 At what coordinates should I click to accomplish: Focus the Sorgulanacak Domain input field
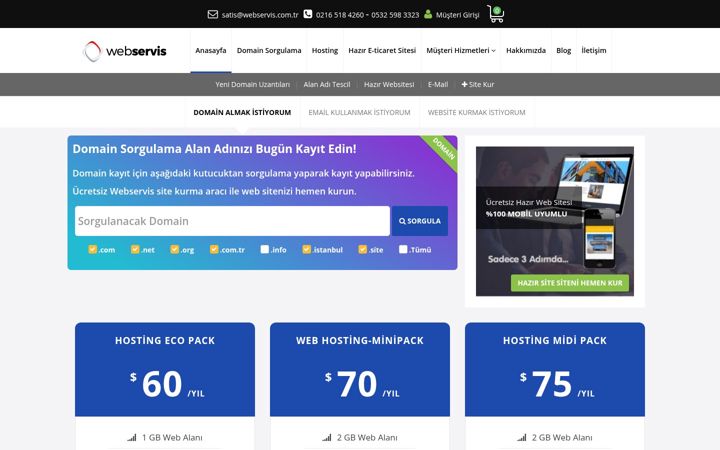click(232, 221)
